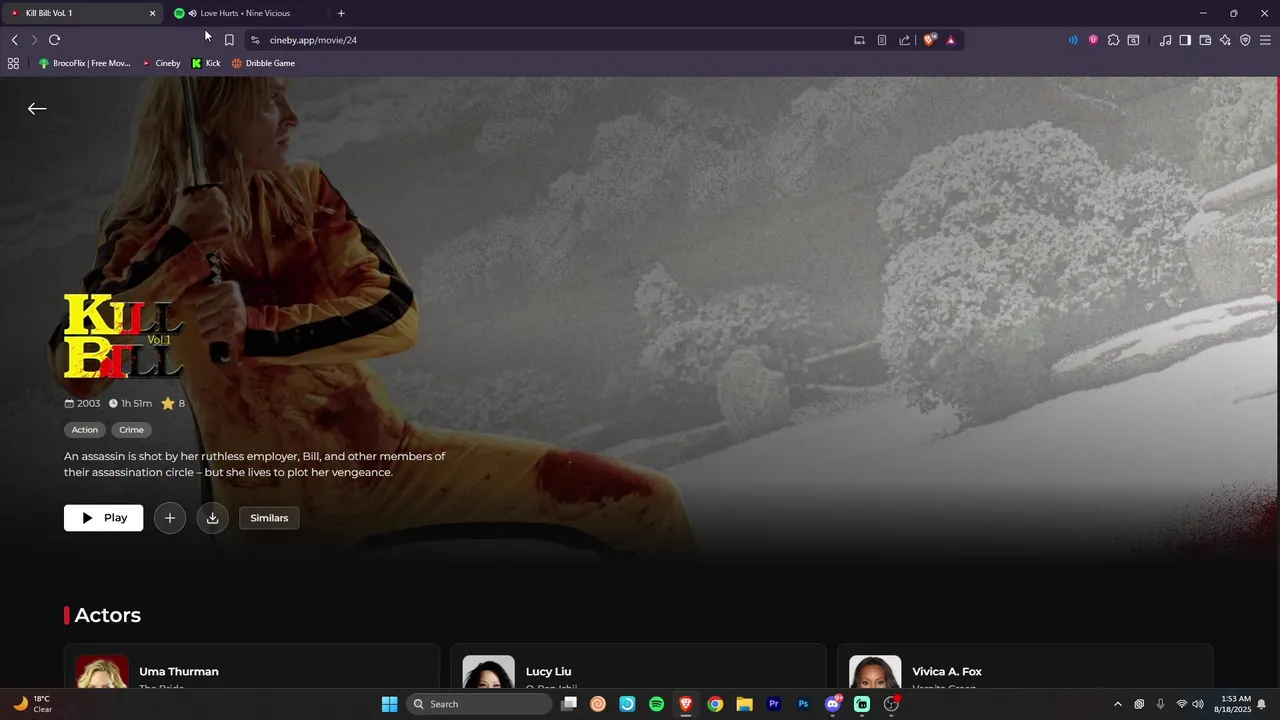Click the taskbar Search box
This screenshot has height=720, width=1280.
coord(479,704)
